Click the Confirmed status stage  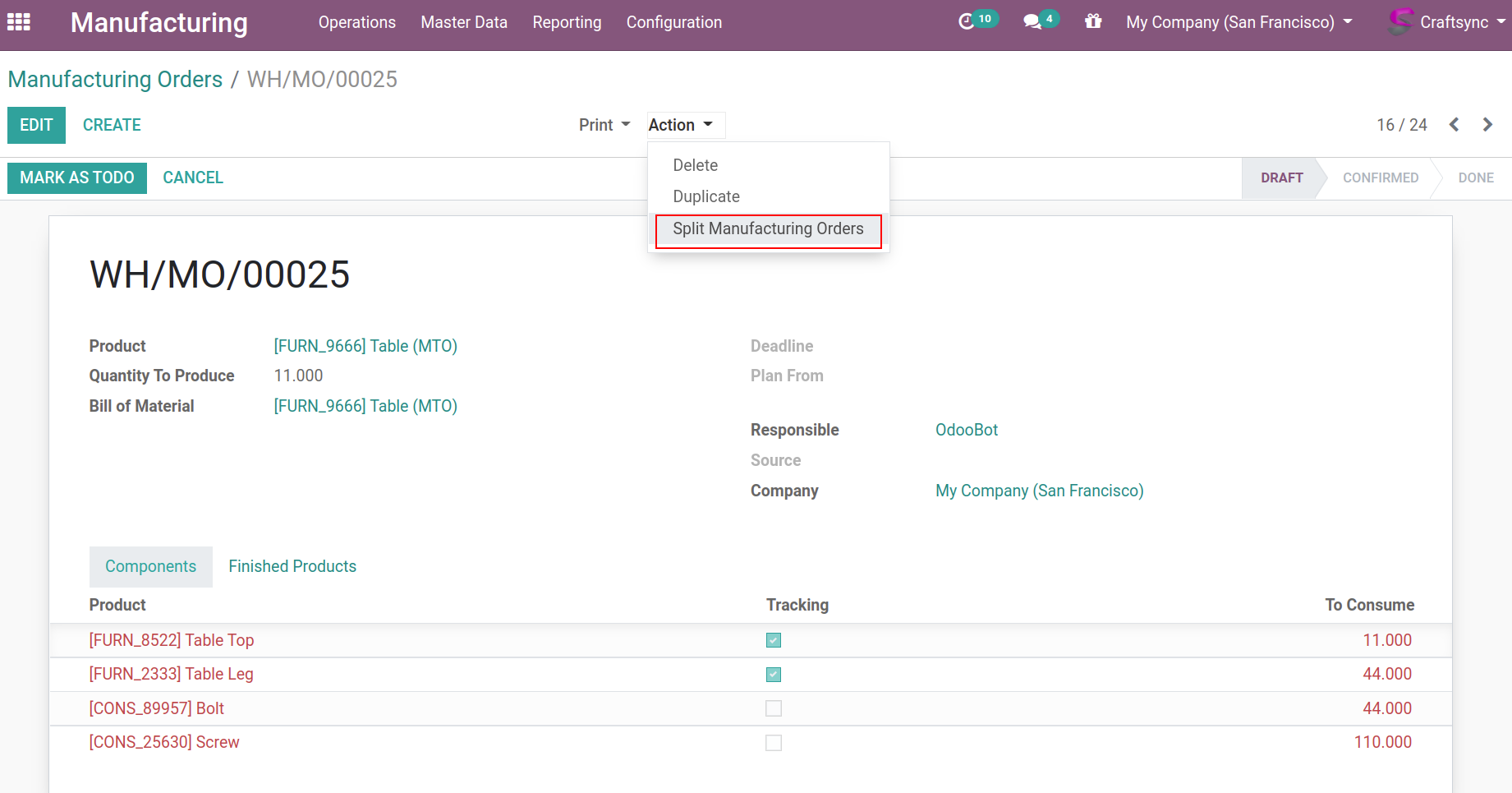(1380, 178)
